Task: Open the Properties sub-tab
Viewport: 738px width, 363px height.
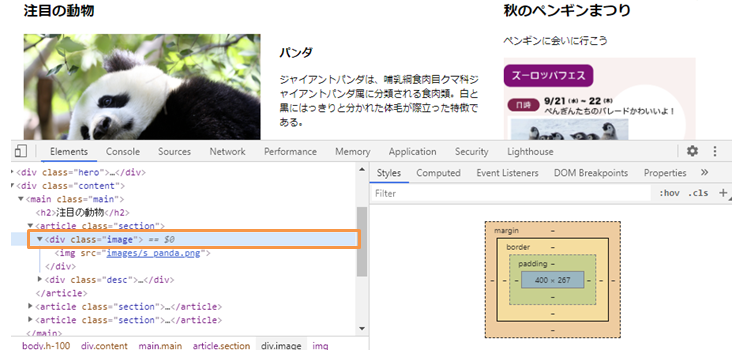Action: 665,173
